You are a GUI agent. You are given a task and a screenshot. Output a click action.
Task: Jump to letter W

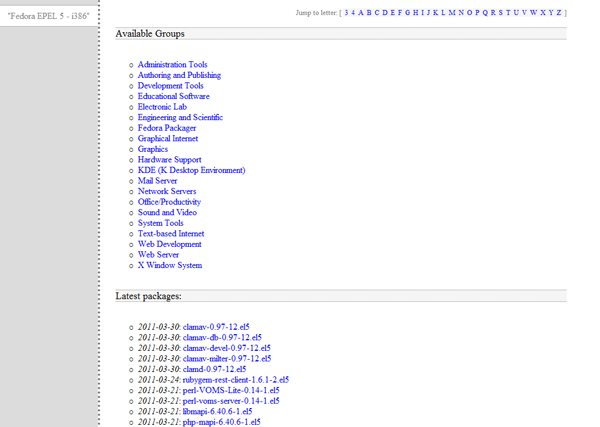point(533,13)
